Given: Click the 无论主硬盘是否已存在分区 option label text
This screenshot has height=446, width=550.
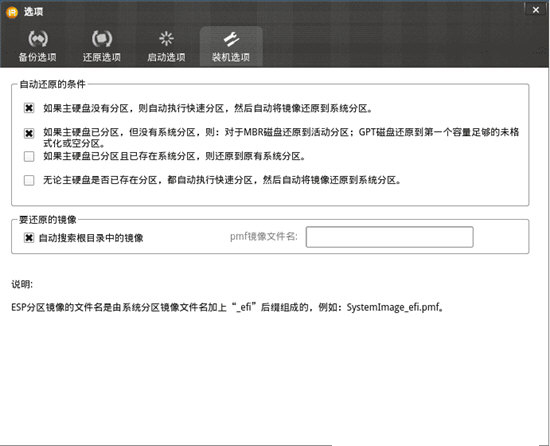Looking at the screenshot, I should click(222, 180).
